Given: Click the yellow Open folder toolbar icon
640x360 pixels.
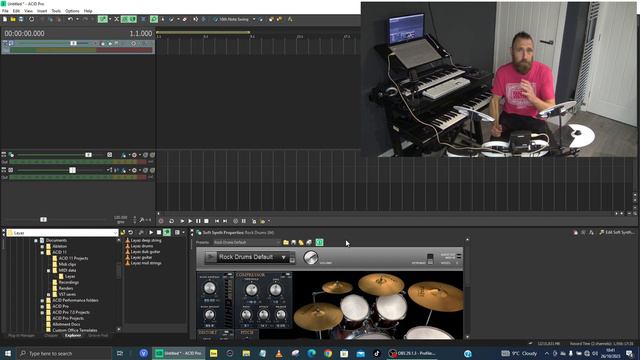Looking at the screenshot, I should [x=13, y=19].
